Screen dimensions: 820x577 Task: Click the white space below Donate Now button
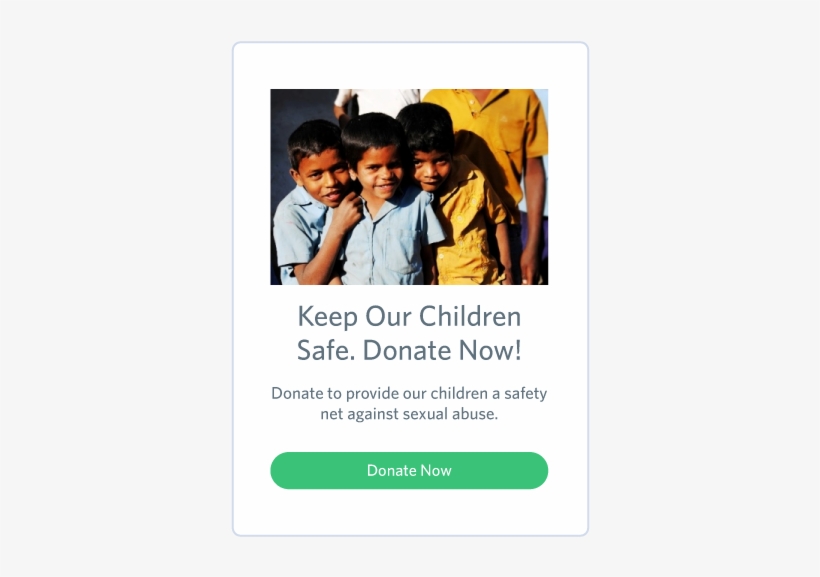tap(410, 512)
